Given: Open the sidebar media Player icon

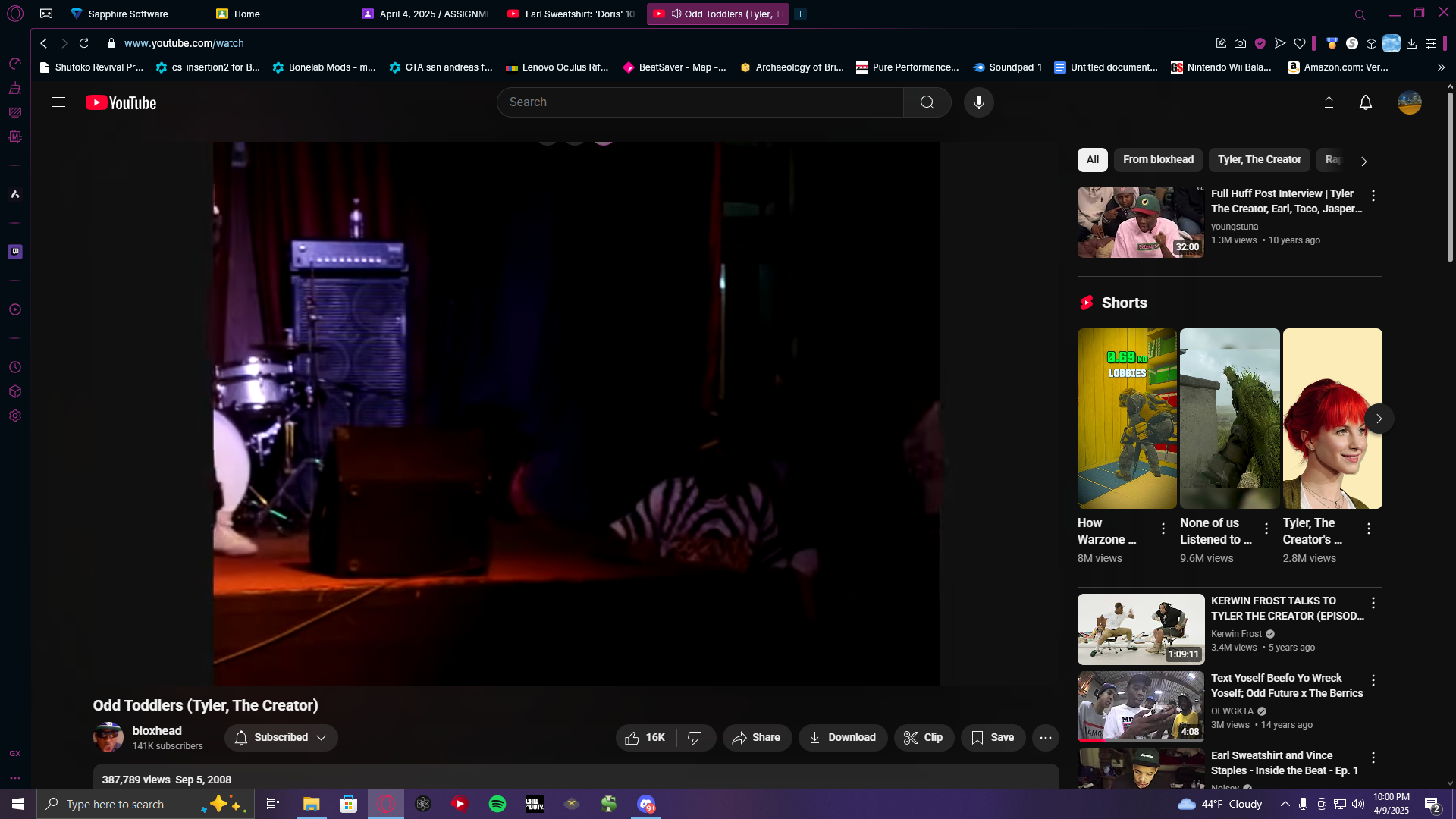Looking at the screenshot, I should tap(15, 309).
